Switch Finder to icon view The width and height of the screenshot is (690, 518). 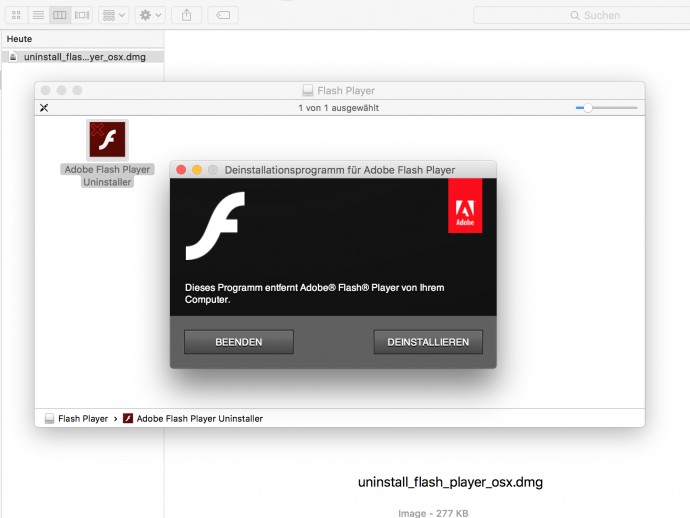point(16,15)
